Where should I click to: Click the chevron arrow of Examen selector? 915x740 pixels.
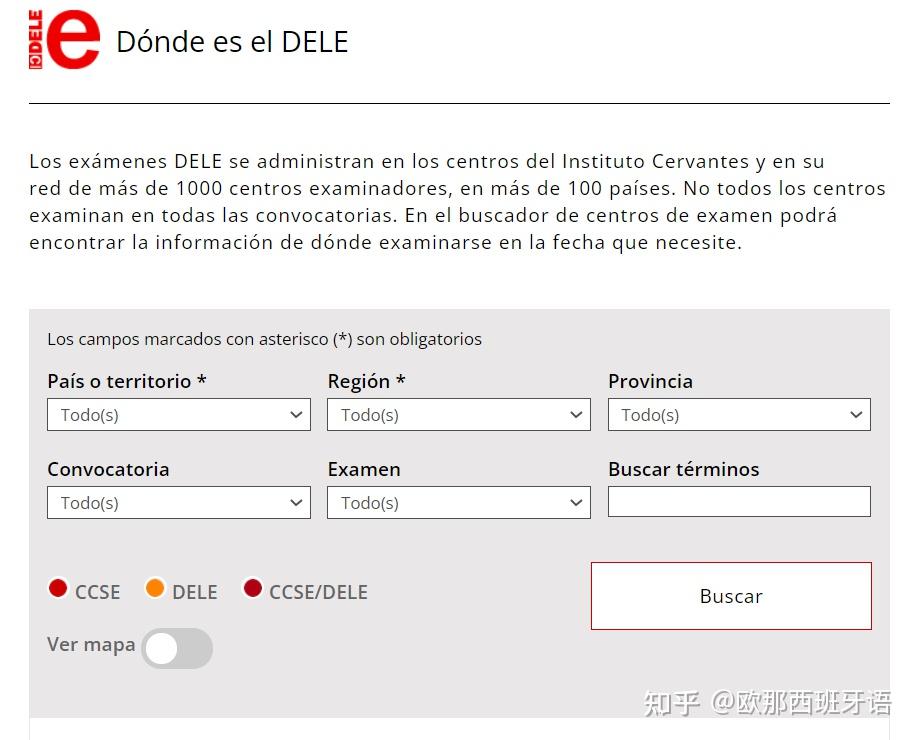click(576, 503)
